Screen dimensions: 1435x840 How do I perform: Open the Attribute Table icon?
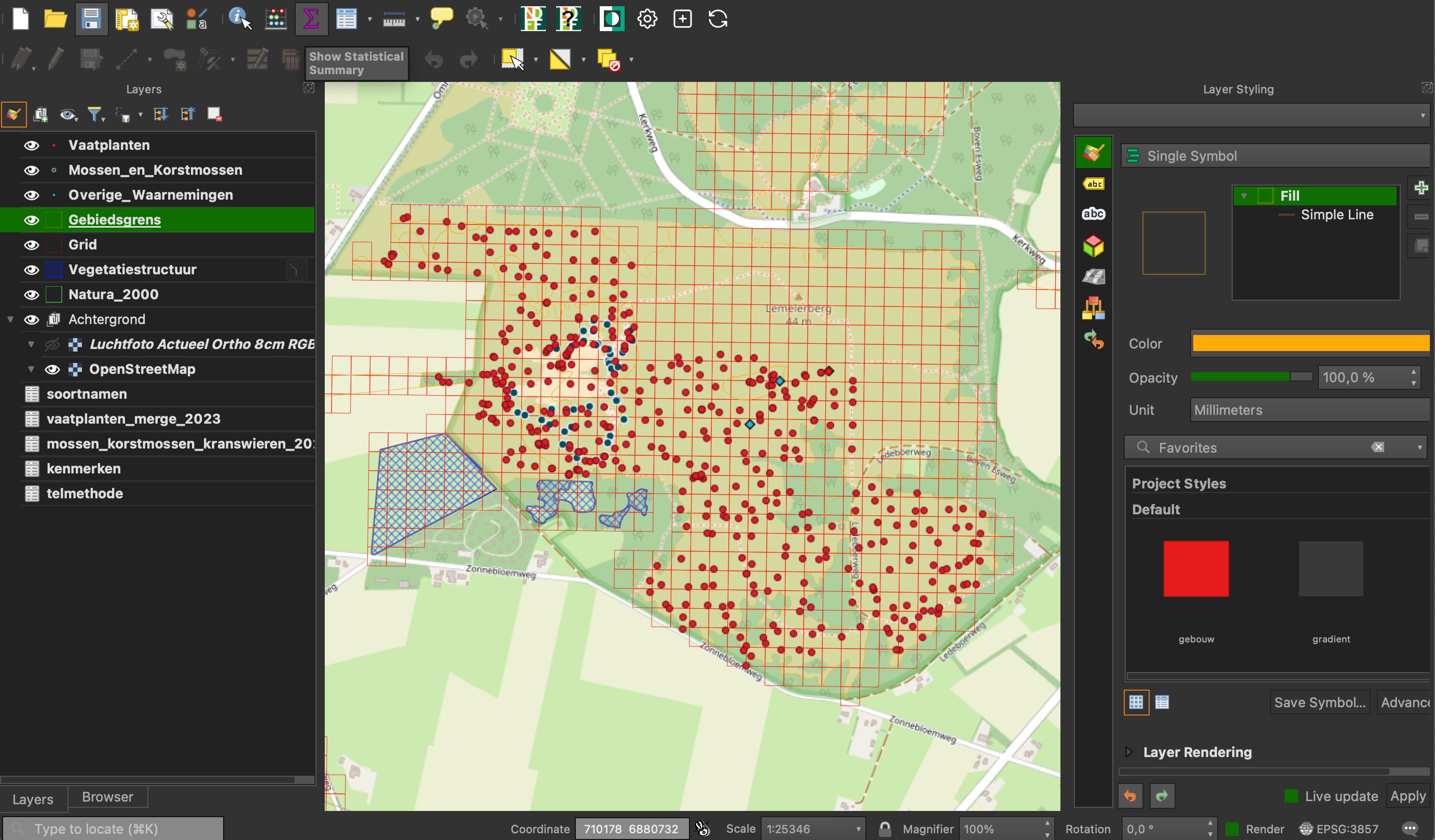point(346,19)
